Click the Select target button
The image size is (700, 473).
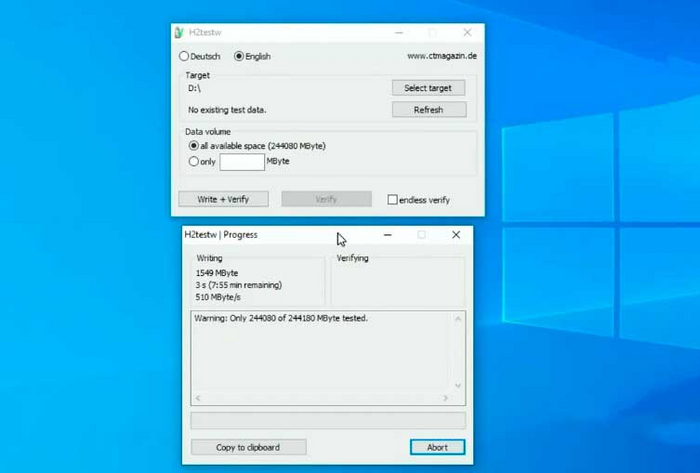[429, 88]
